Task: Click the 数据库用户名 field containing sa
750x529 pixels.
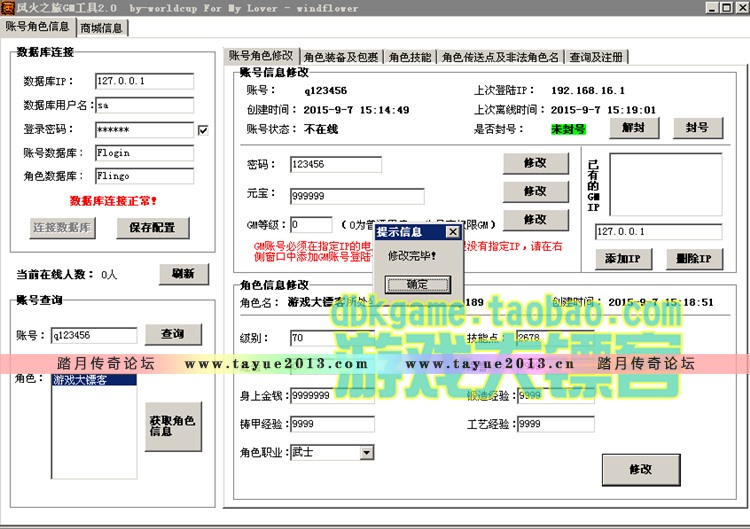Action: (x=144, y=105)
